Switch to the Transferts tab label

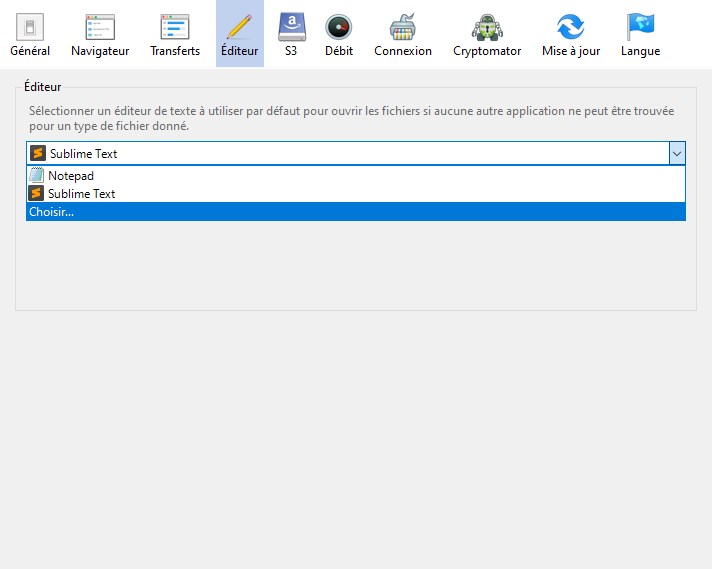[x=175, y=51]
